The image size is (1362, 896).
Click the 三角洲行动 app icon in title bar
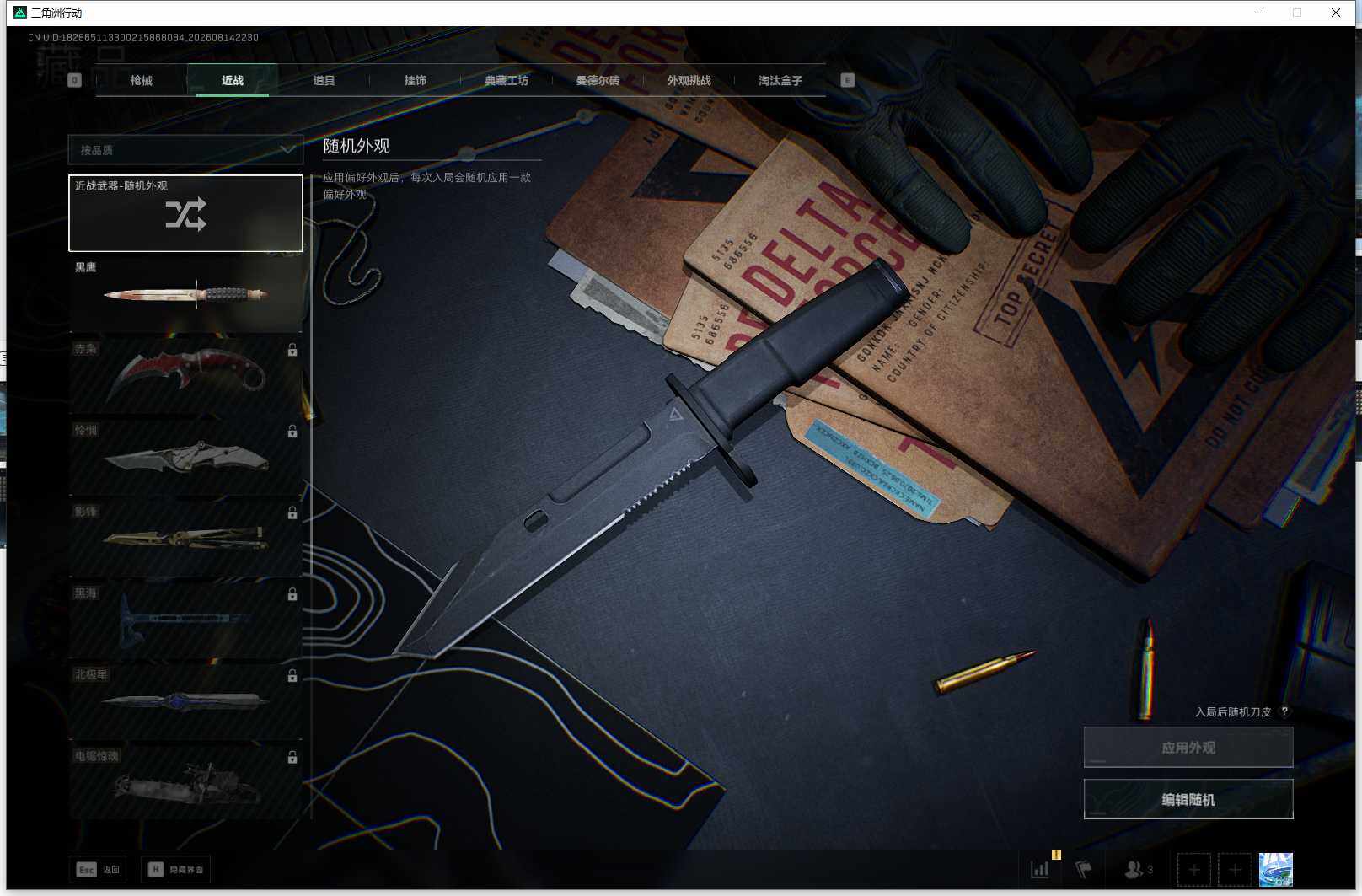click(20, 13)
